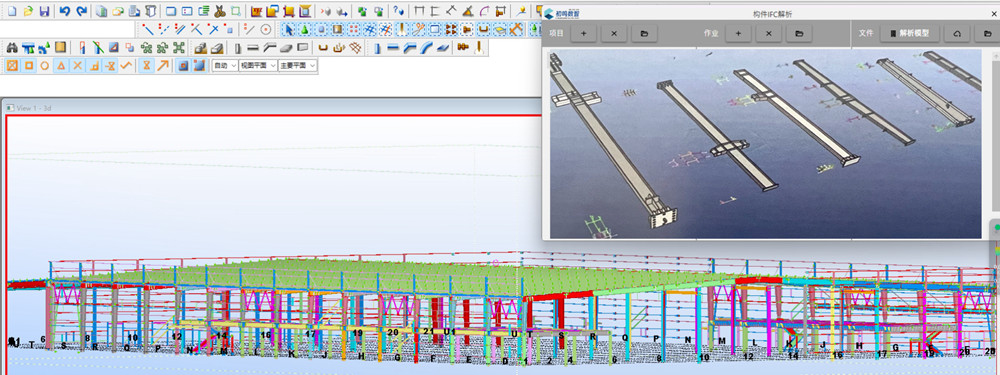1000x375 pixels.
Task: Open the 主要平面 dropdown
Action: [298, 65]
